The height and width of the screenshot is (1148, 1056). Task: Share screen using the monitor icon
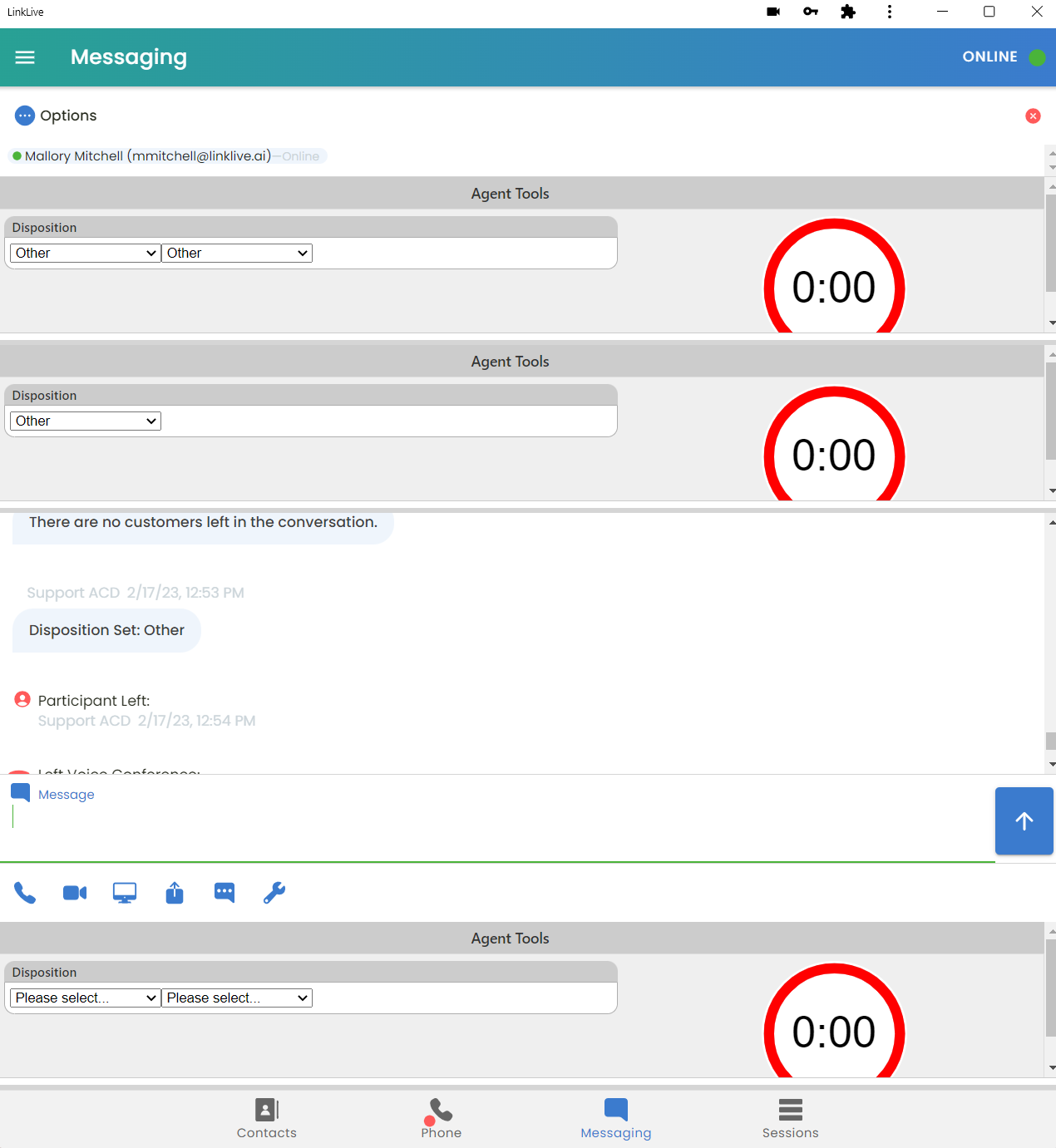click(x=125, y=893)
